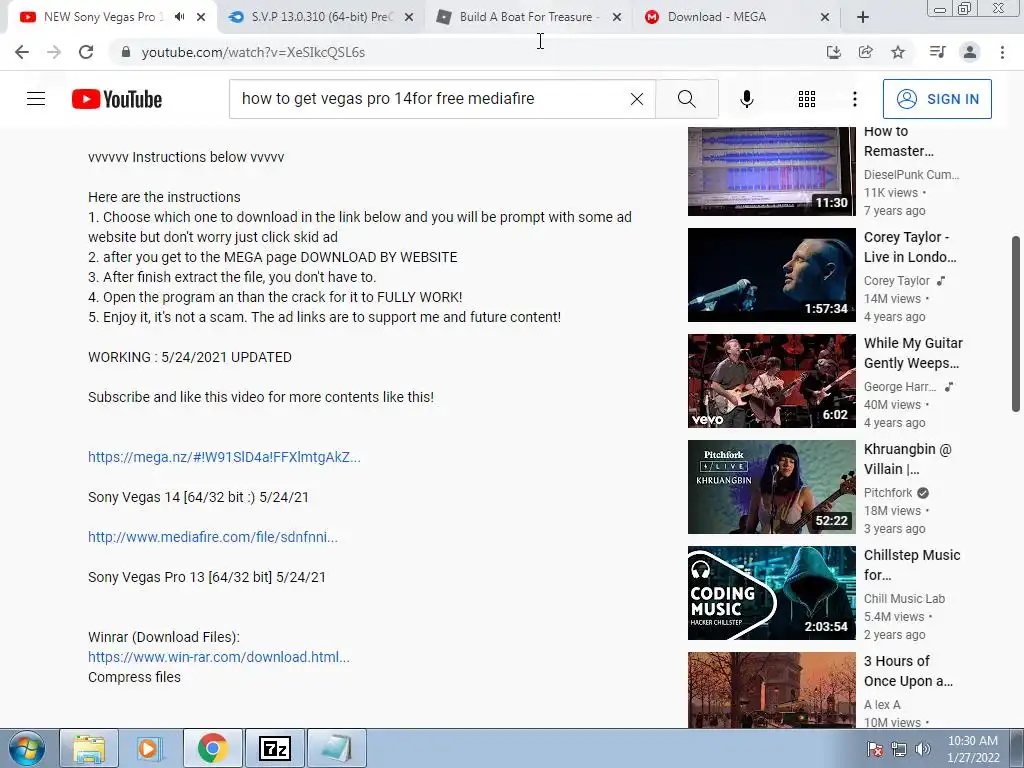Image resolution: width=1024 pixels, height=768 pixels.
Task: Click the 'Sony Vegas Pro 13 [64/32 bit] 5/24/21' text
Action: coord(207,577)
